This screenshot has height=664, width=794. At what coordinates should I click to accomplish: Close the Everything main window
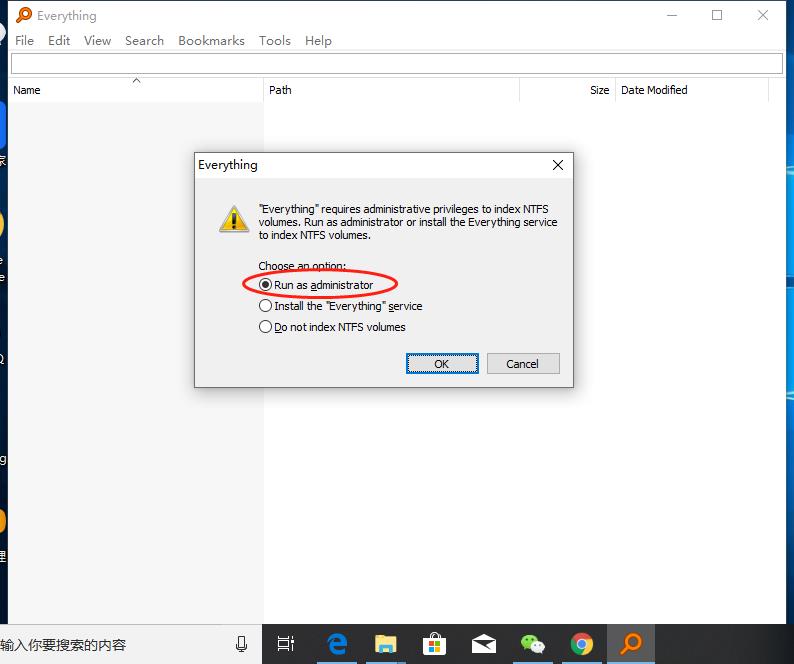pos(763,15)
